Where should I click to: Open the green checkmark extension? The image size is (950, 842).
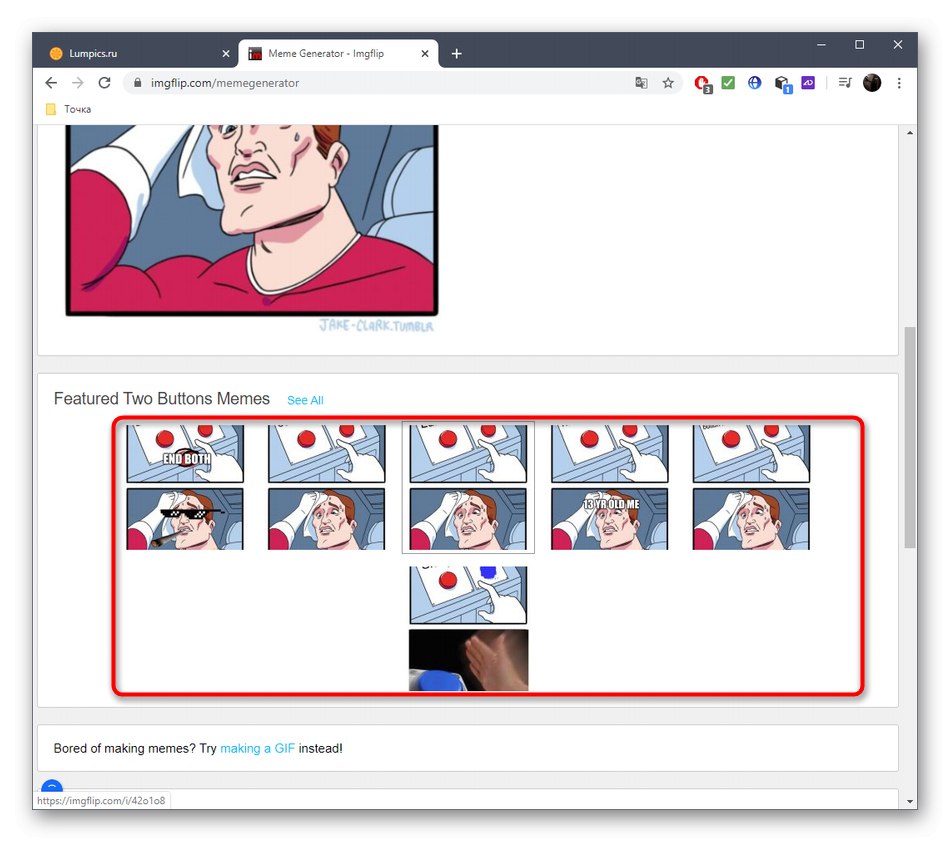[728, 82]
